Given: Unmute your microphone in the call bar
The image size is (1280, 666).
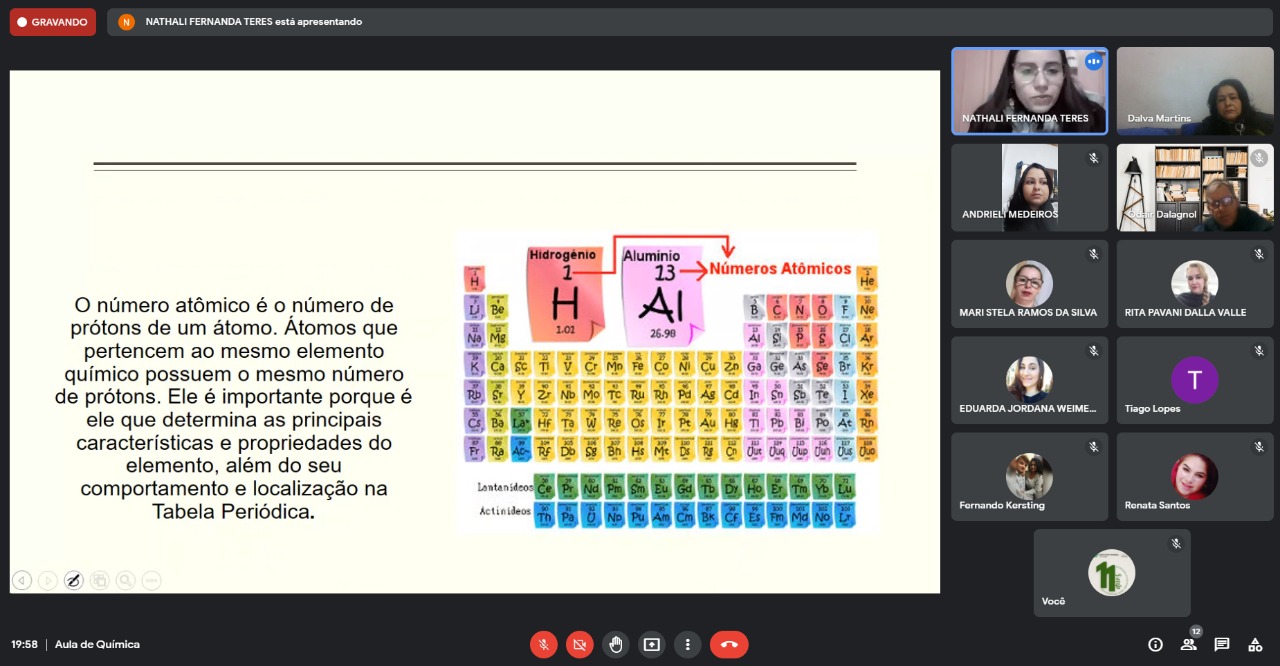Looking at the screenshot, I should (543, 645).
